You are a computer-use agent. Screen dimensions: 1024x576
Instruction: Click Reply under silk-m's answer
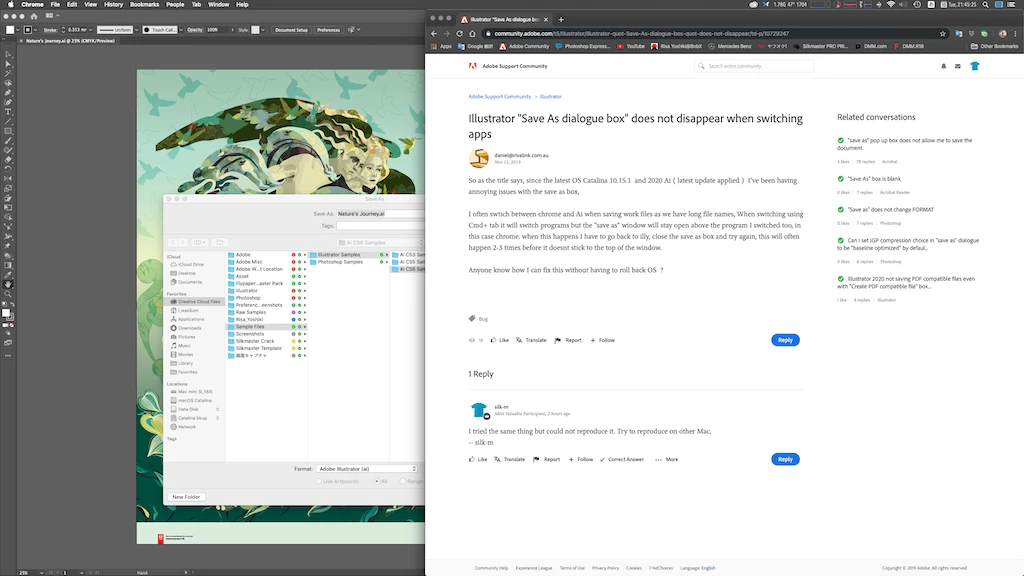785,459
